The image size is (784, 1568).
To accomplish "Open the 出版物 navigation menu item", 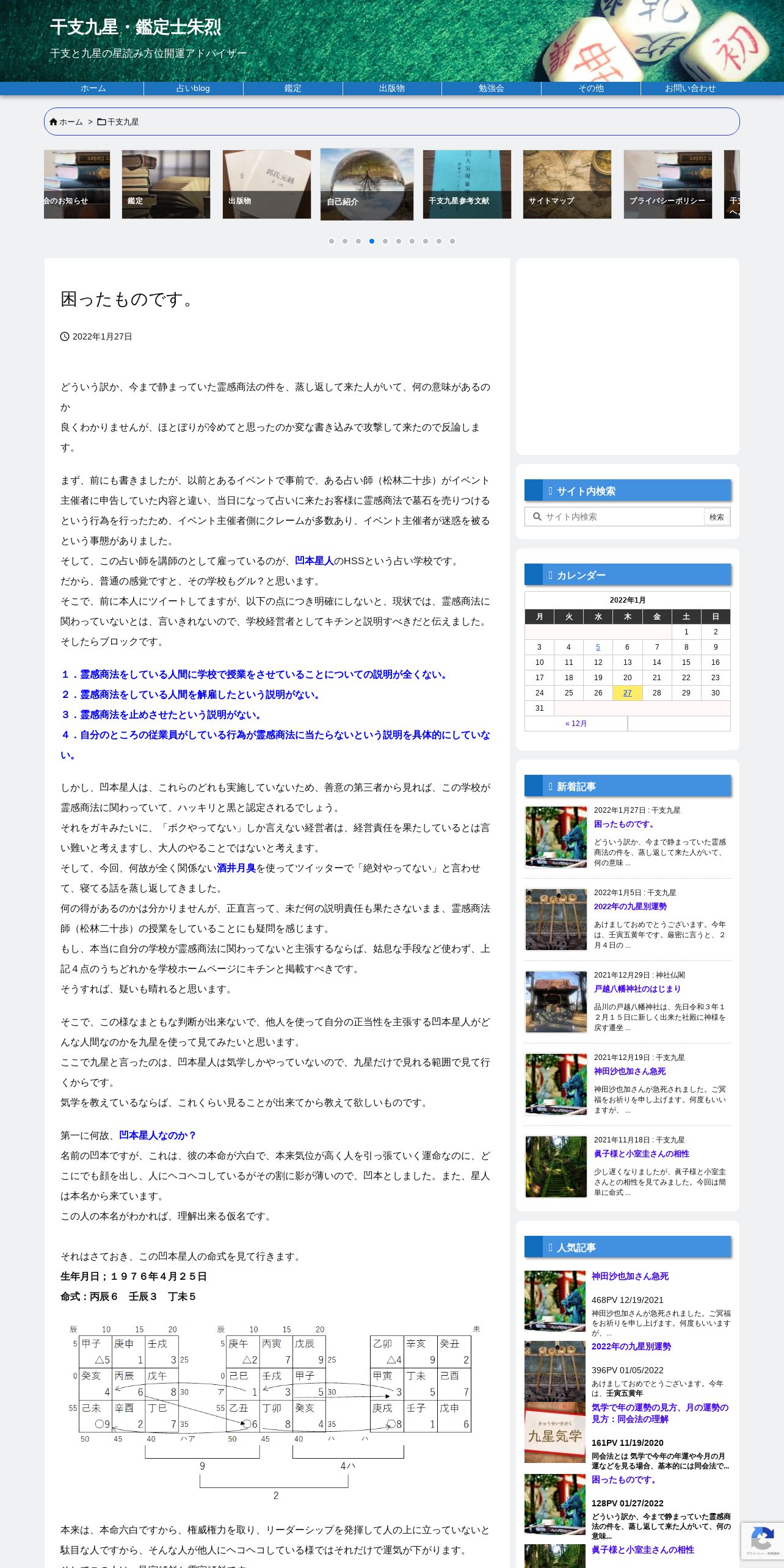I will [x=392, y=89].
